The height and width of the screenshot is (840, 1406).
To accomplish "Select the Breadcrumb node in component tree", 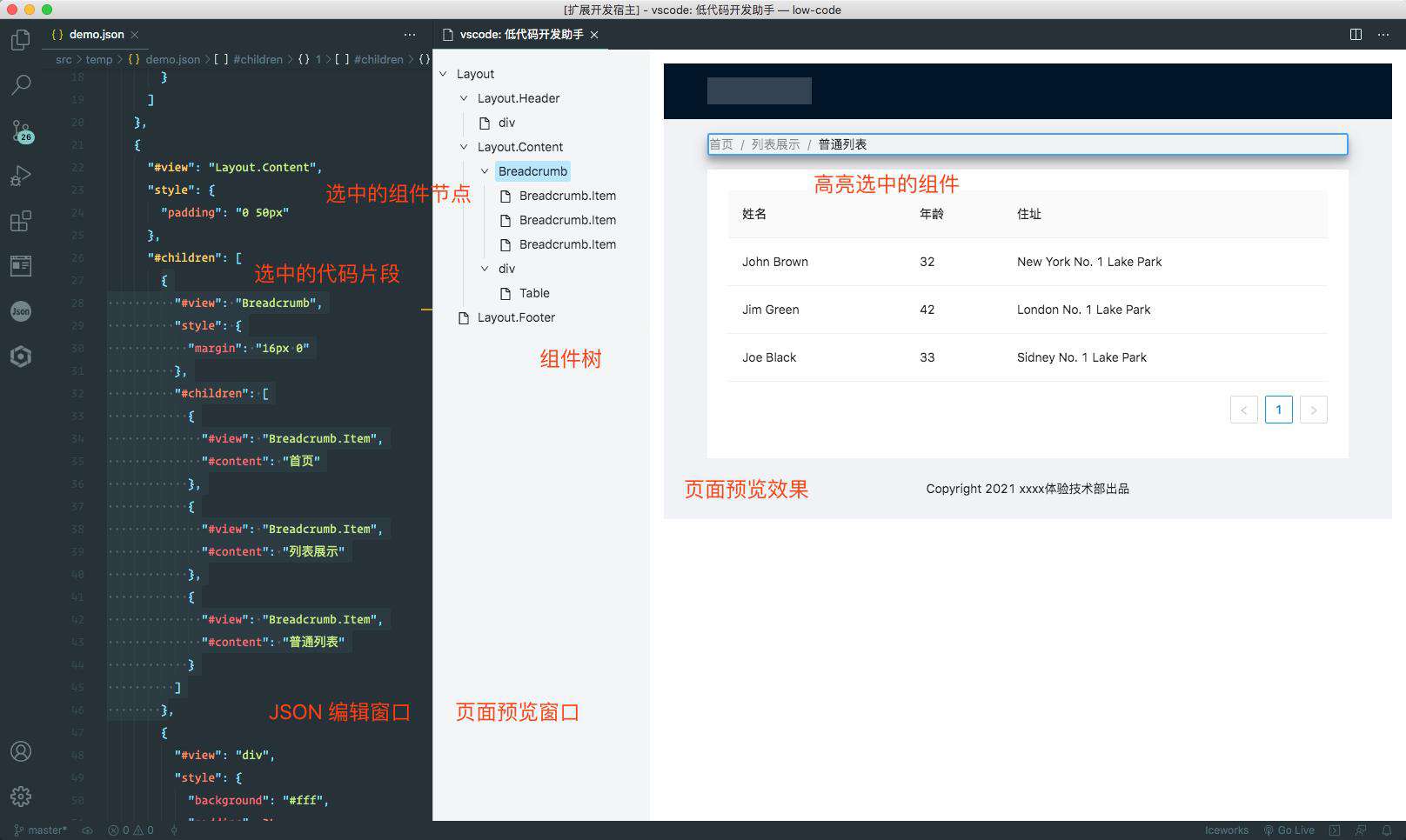I will tap(532, 171).
